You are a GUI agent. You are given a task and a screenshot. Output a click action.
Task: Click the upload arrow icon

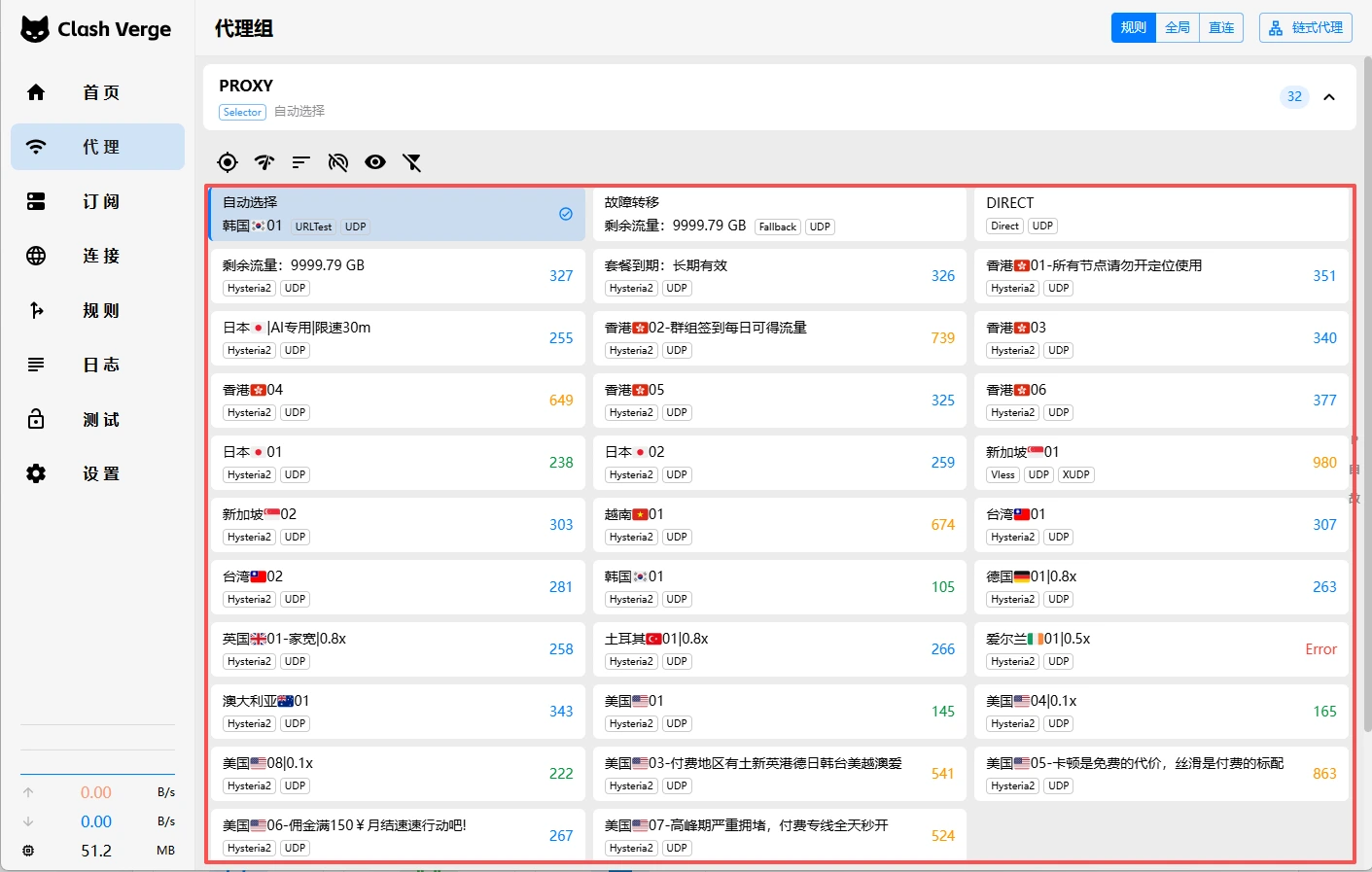point(28,792)
